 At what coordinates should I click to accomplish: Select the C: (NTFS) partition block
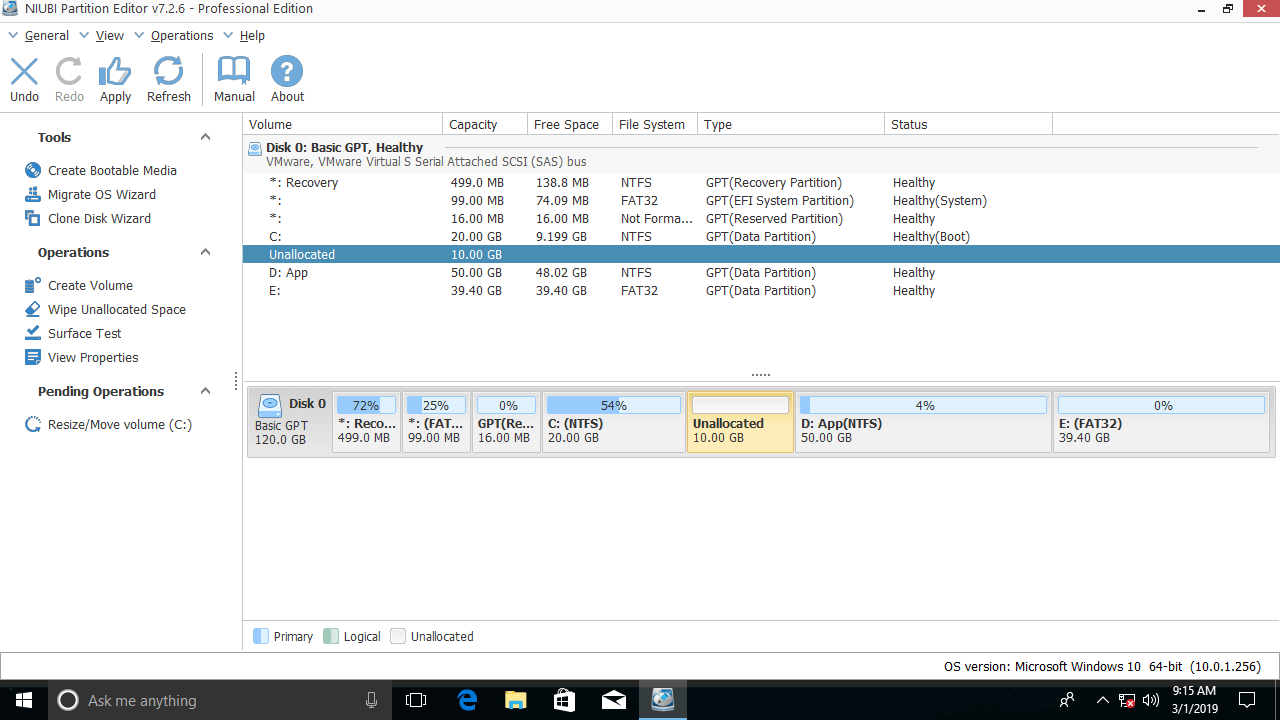613,424
